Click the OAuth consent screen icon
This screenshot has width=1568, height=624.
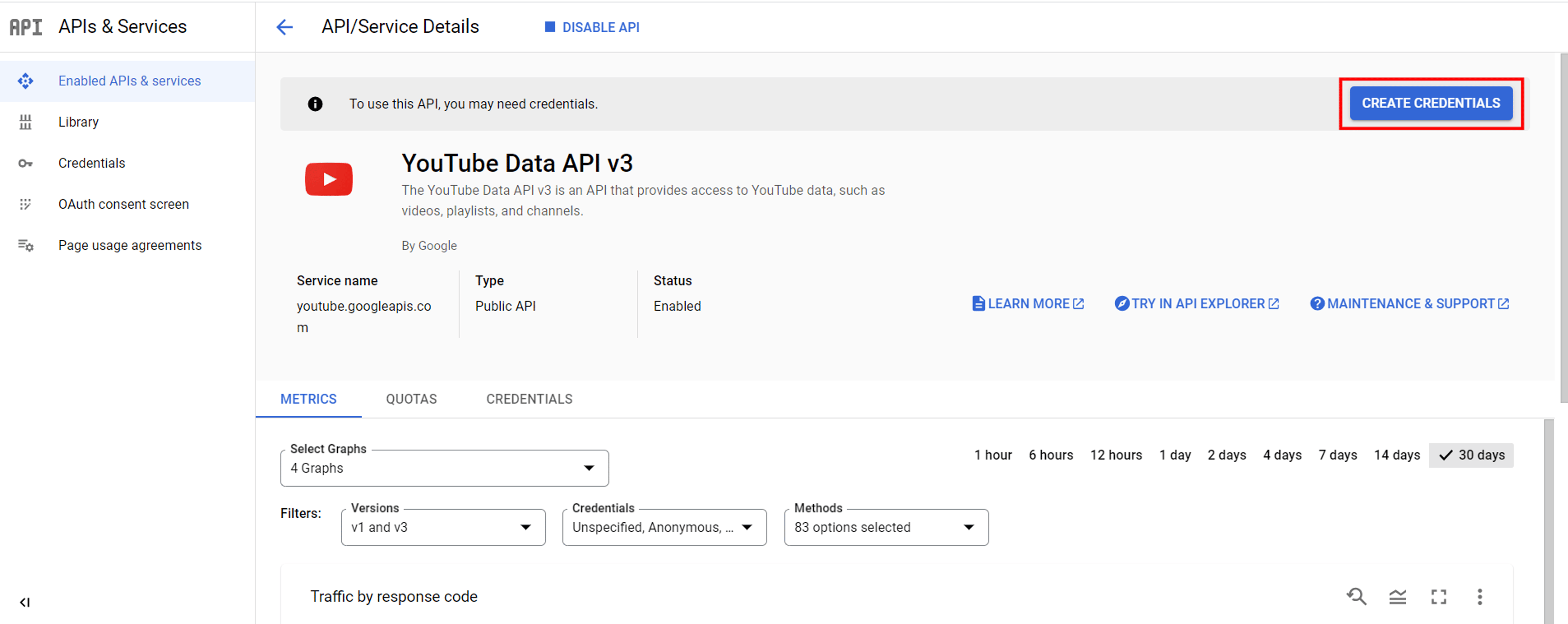click(25, 204)
